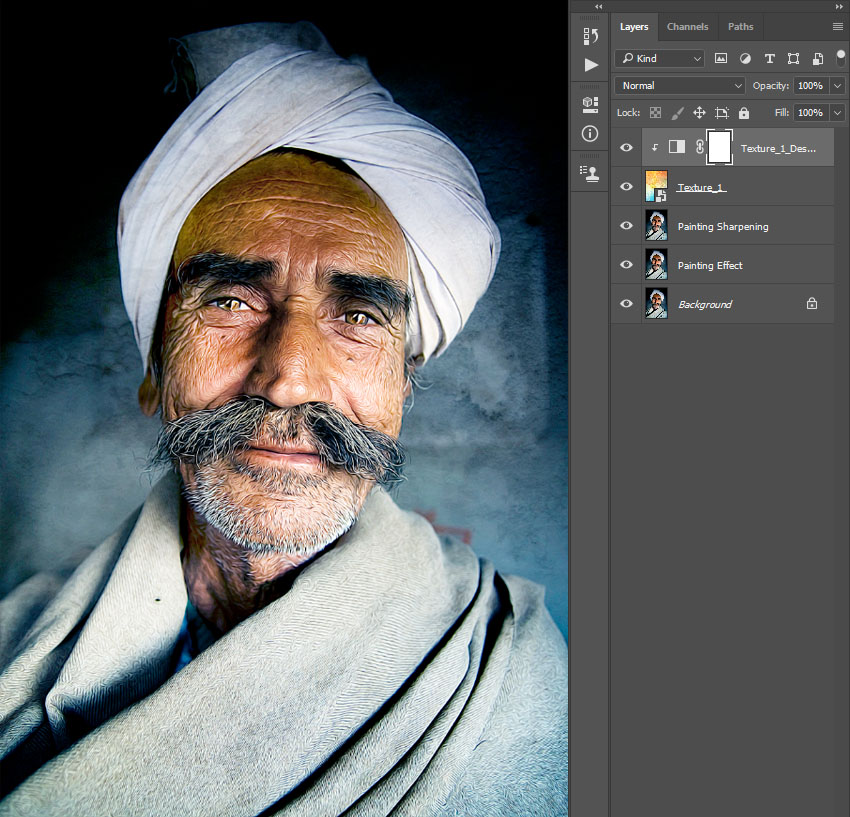Open the 3D panel icon
The width and height of the screenshot is (850, 817).
click(590, 103)
